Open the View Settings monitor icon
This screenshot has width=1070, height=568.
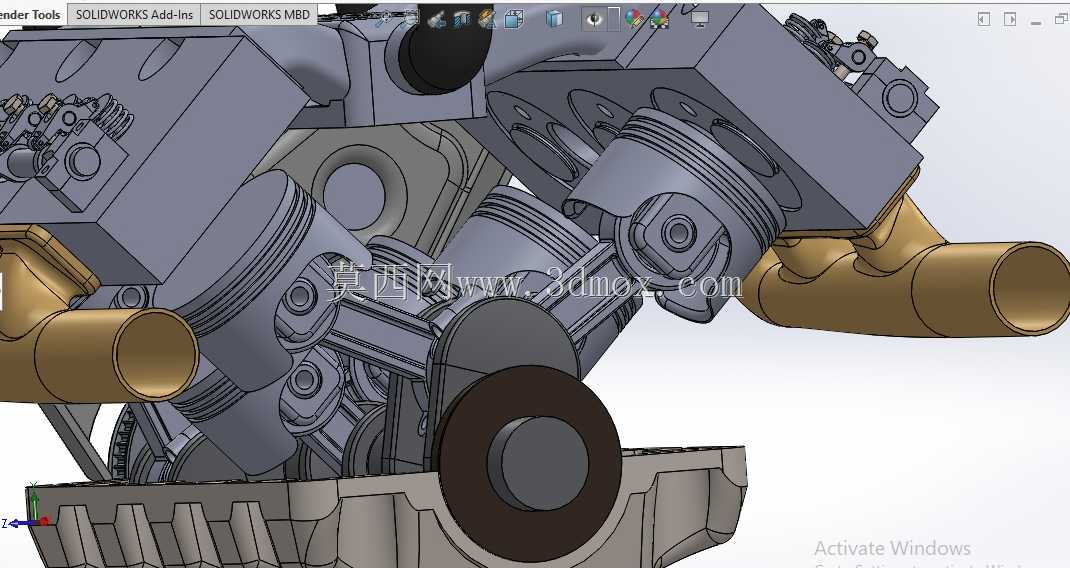[699, 18]
